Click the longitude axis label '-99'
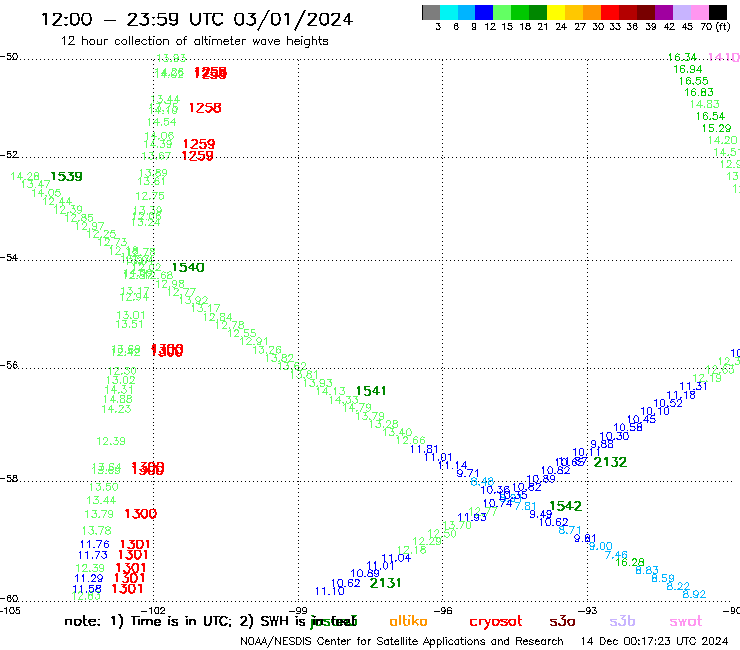 tap(298, 611)
